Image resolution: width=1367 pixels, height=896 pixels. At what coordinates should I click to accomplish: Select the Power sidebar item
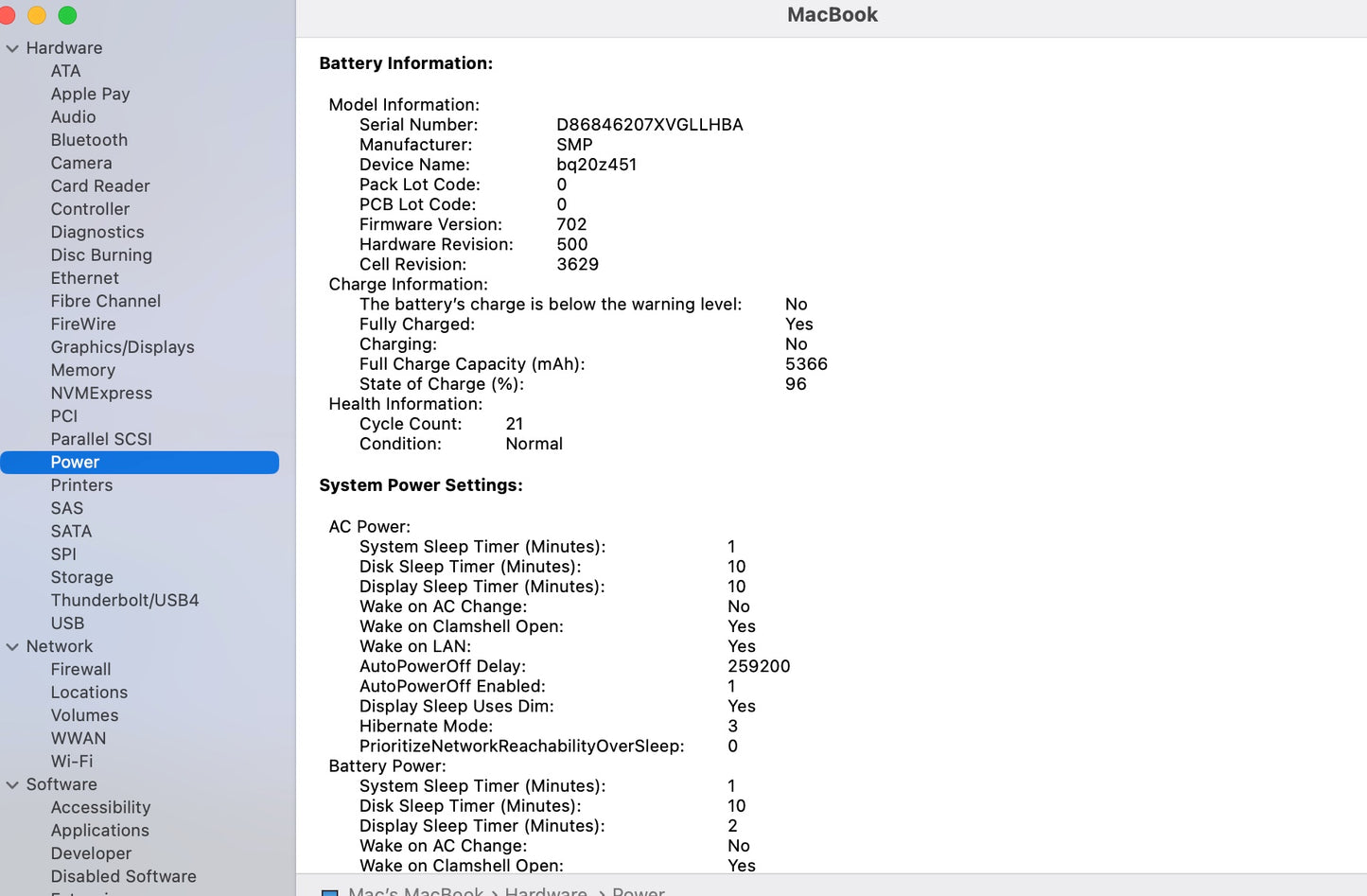tap(75, 462)
